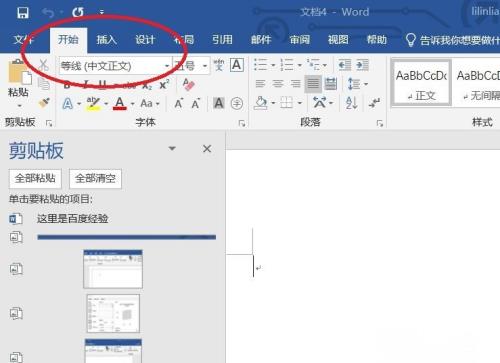Open the font name dropdown 等线
The height and width of the screenshot is (363, 500).
click(x=115, y=66)
